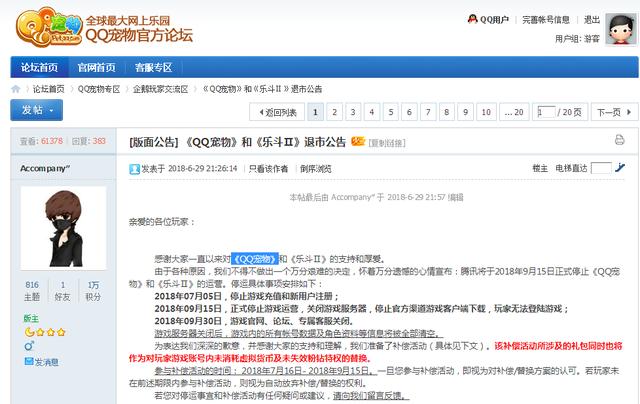Click the QQ penguin user icon
The image size is (640, 404).
[x=472, y=19]
